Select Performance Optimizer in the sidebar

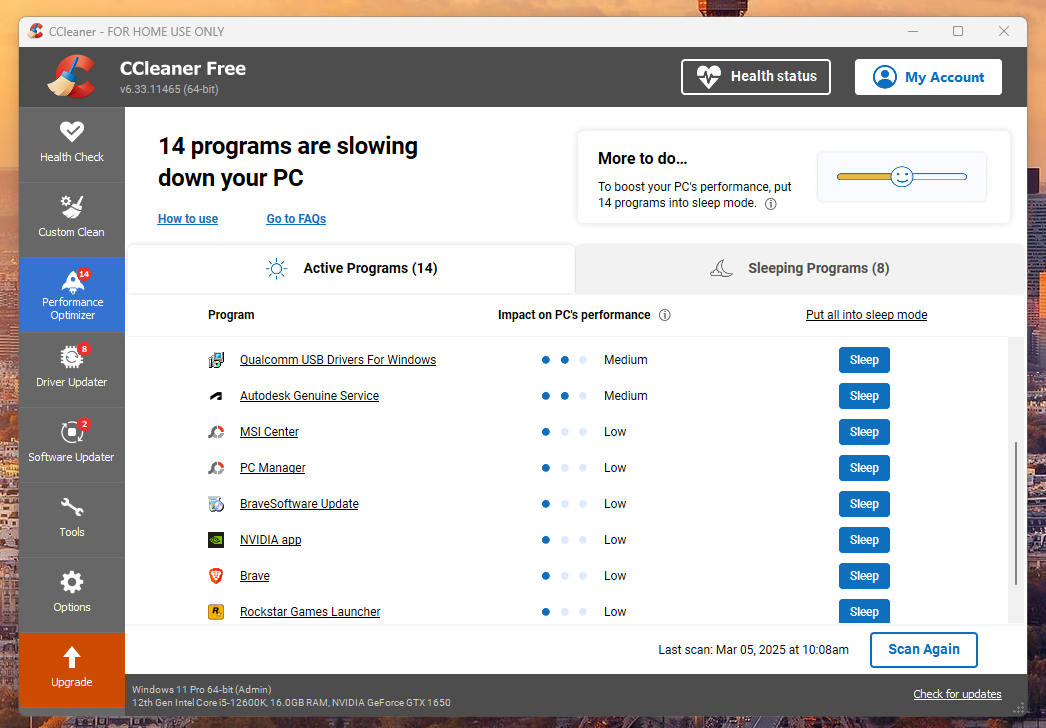click(x=72, y=295)
